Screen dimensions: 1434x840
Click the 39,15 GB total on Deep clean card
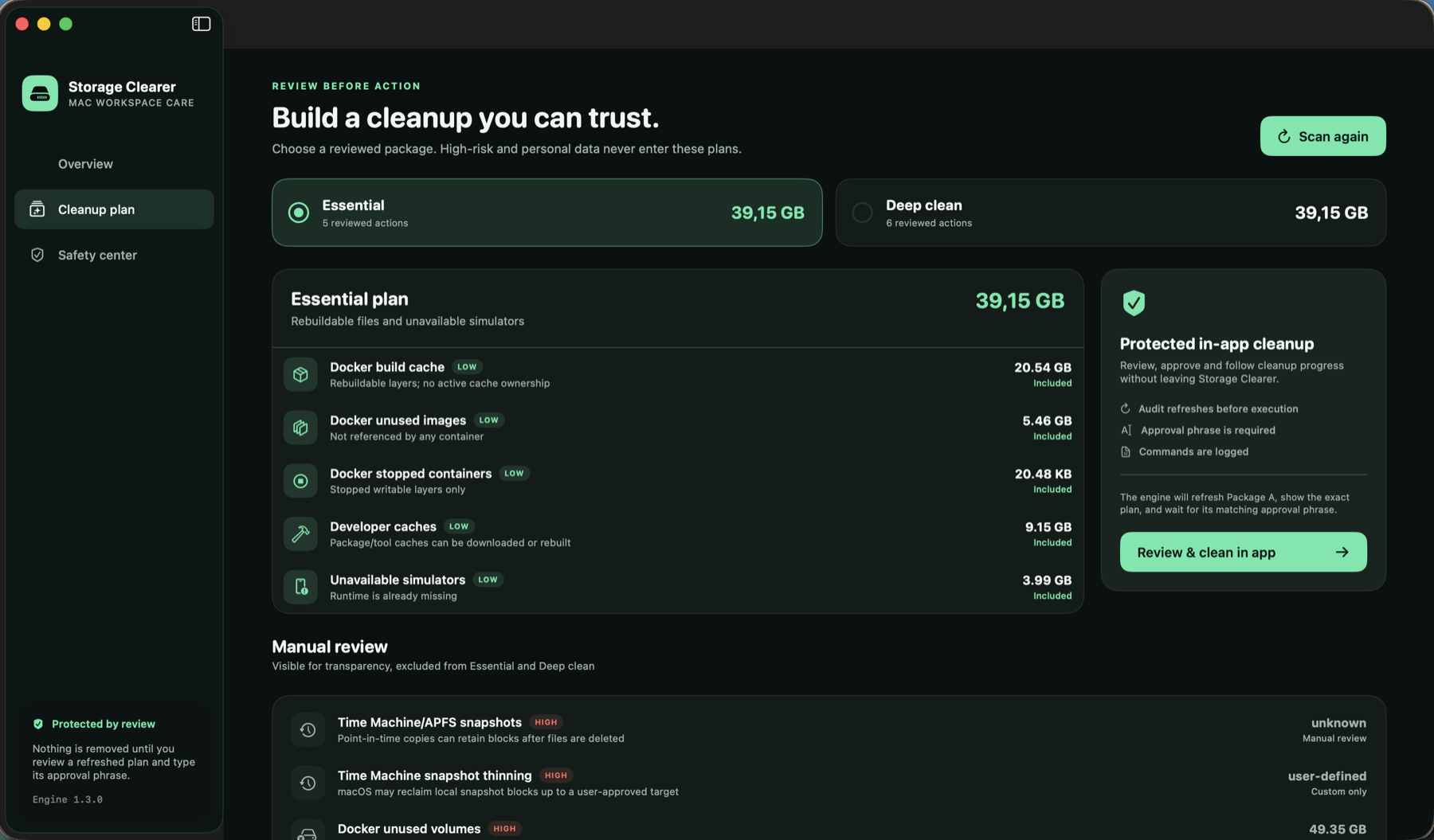[1331, 213]
